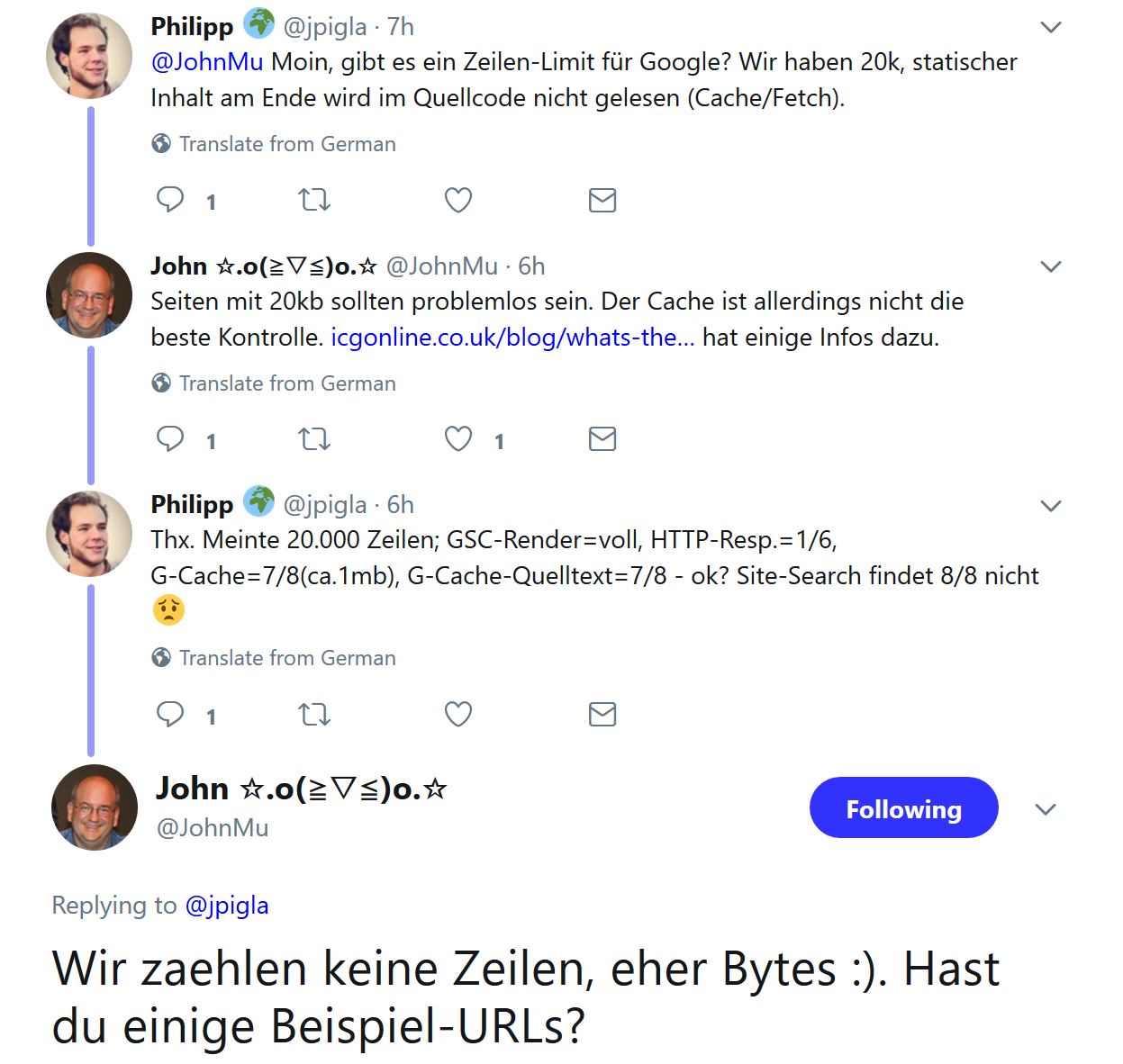This screenshot has width=1123, height=1064.
Task: Like Philipp's first tweet
Action: (x=457, y=200)
